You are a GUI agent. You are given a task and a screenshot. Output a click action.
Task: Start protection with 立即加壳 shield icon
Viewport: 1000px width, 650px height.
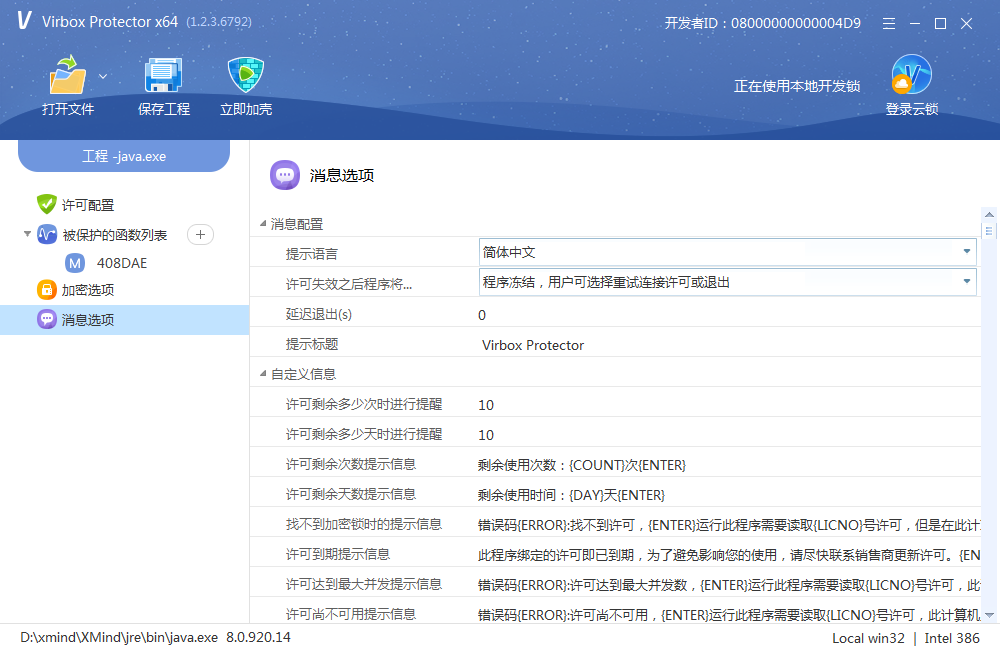tap(246, 75)
